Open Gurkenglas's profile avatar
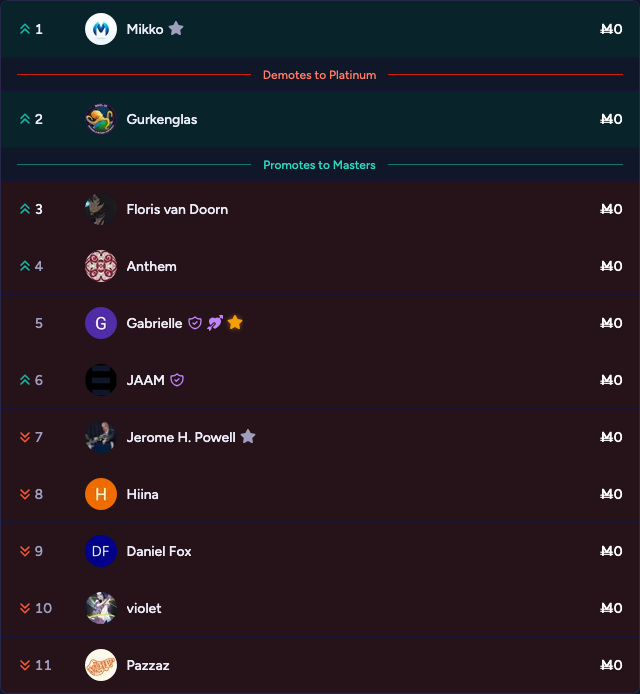The width and height of the screenshot is (640, 694). (x=101, y=119)
